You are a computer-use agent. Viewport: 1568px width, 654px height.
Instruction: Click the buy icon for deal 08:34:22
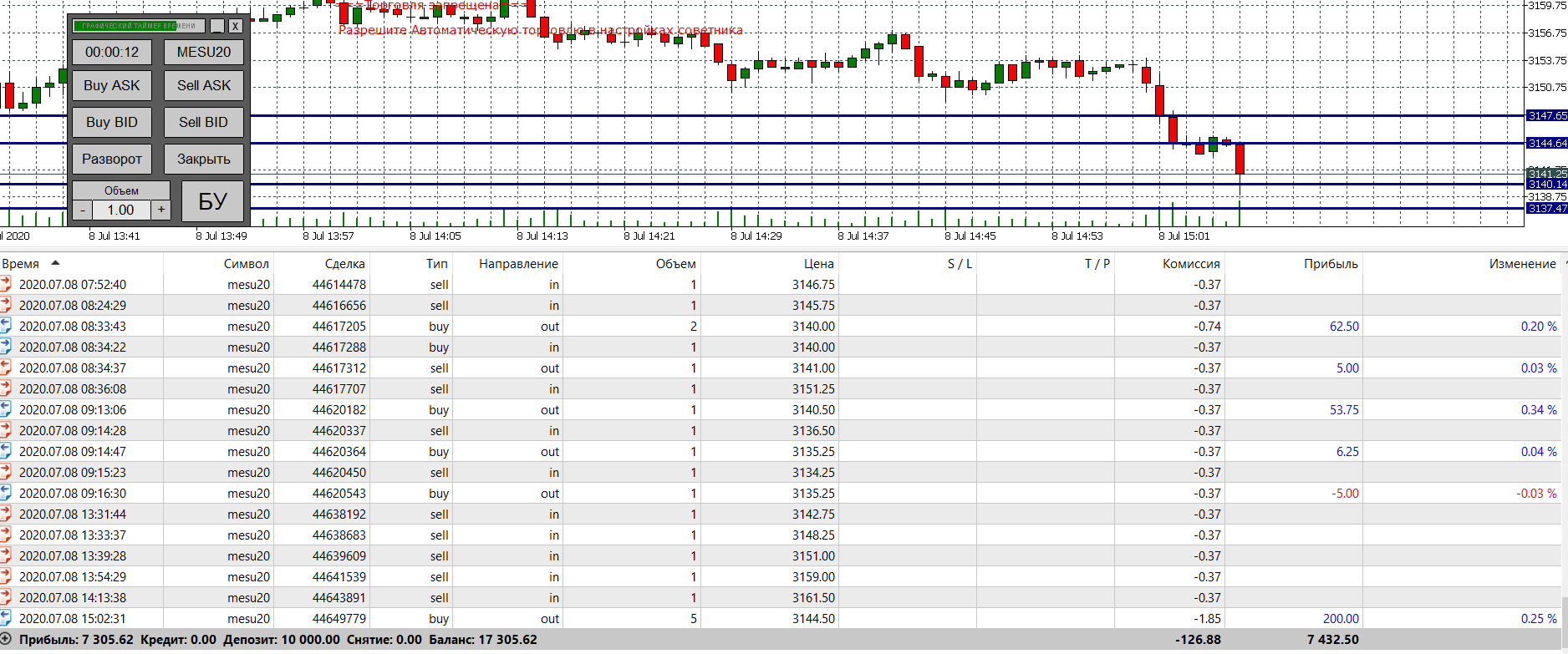(6, 347)
